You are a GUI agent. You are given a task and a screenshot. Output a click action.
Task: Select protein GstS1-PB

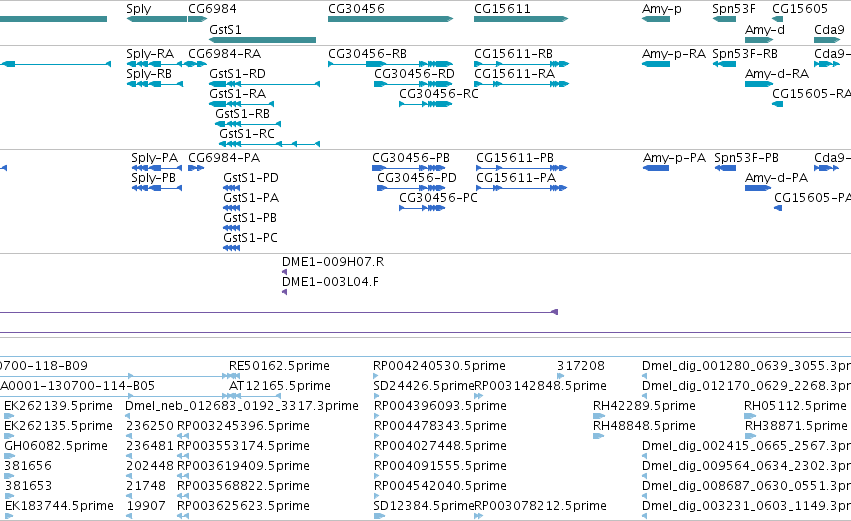[x=232, y=228]
